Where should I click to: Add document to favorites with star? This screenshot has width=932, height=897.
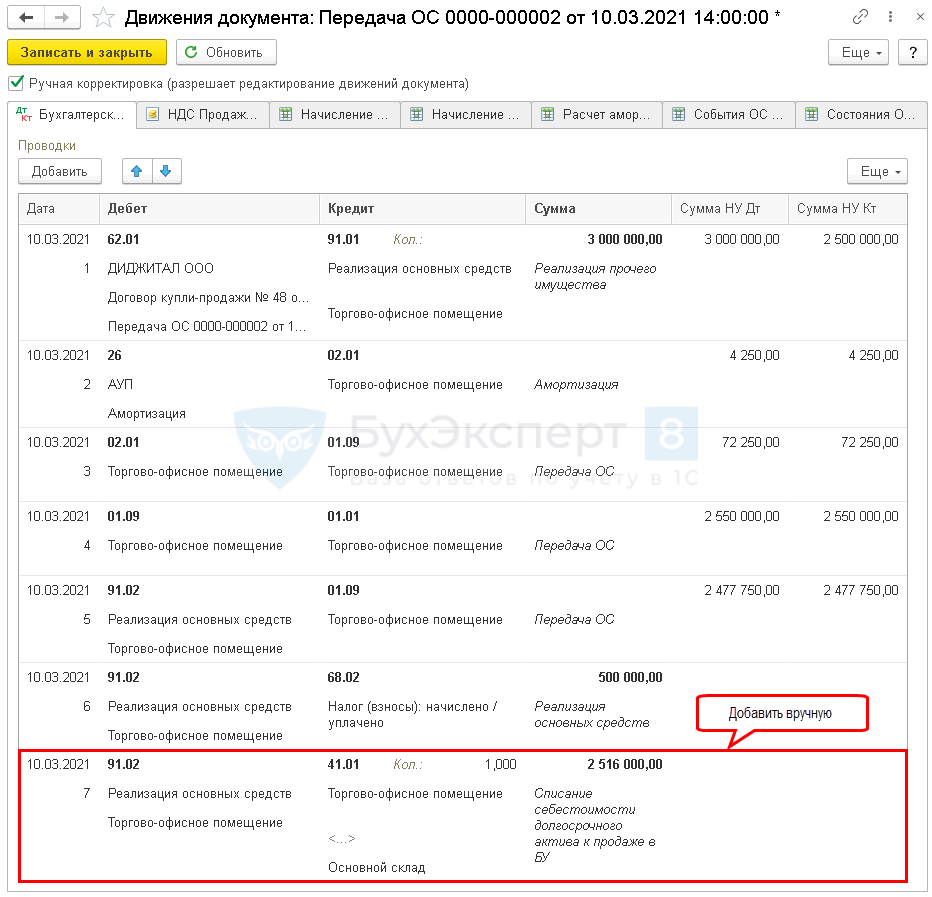[x=101, y=18]
